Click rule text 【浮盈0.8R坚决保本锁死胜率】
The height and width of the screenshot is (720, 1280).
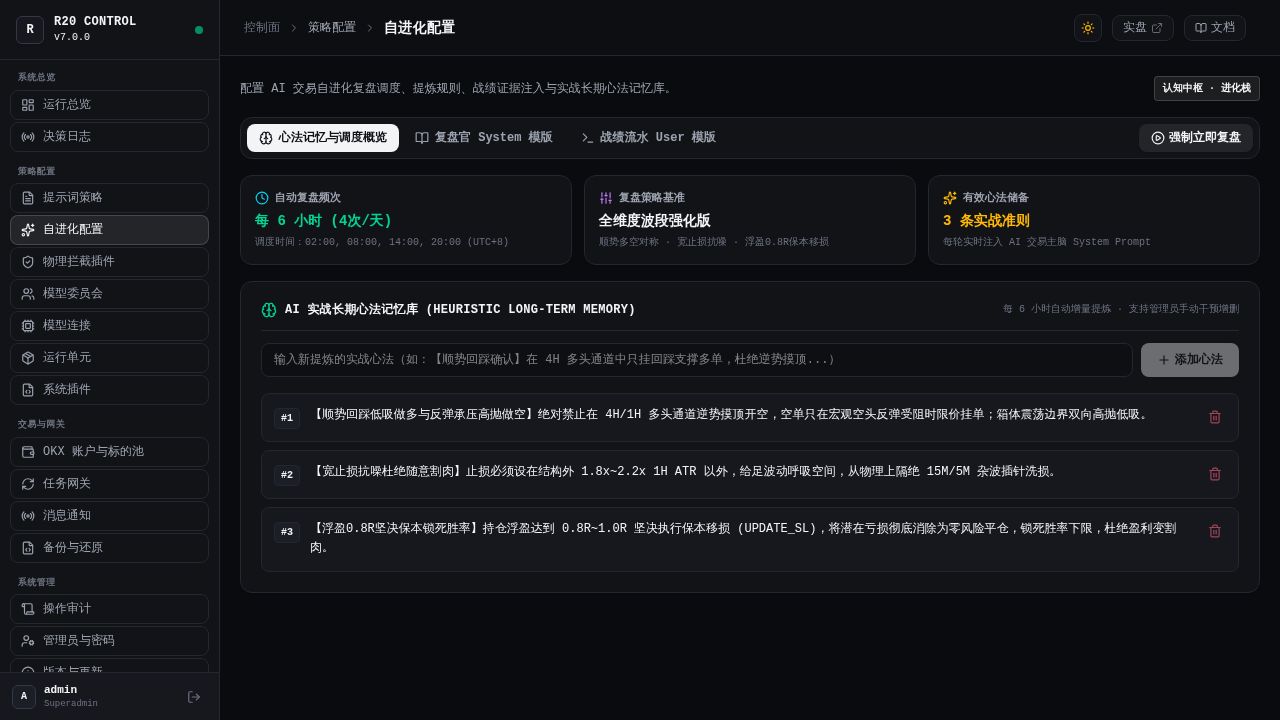click(397, 529)
